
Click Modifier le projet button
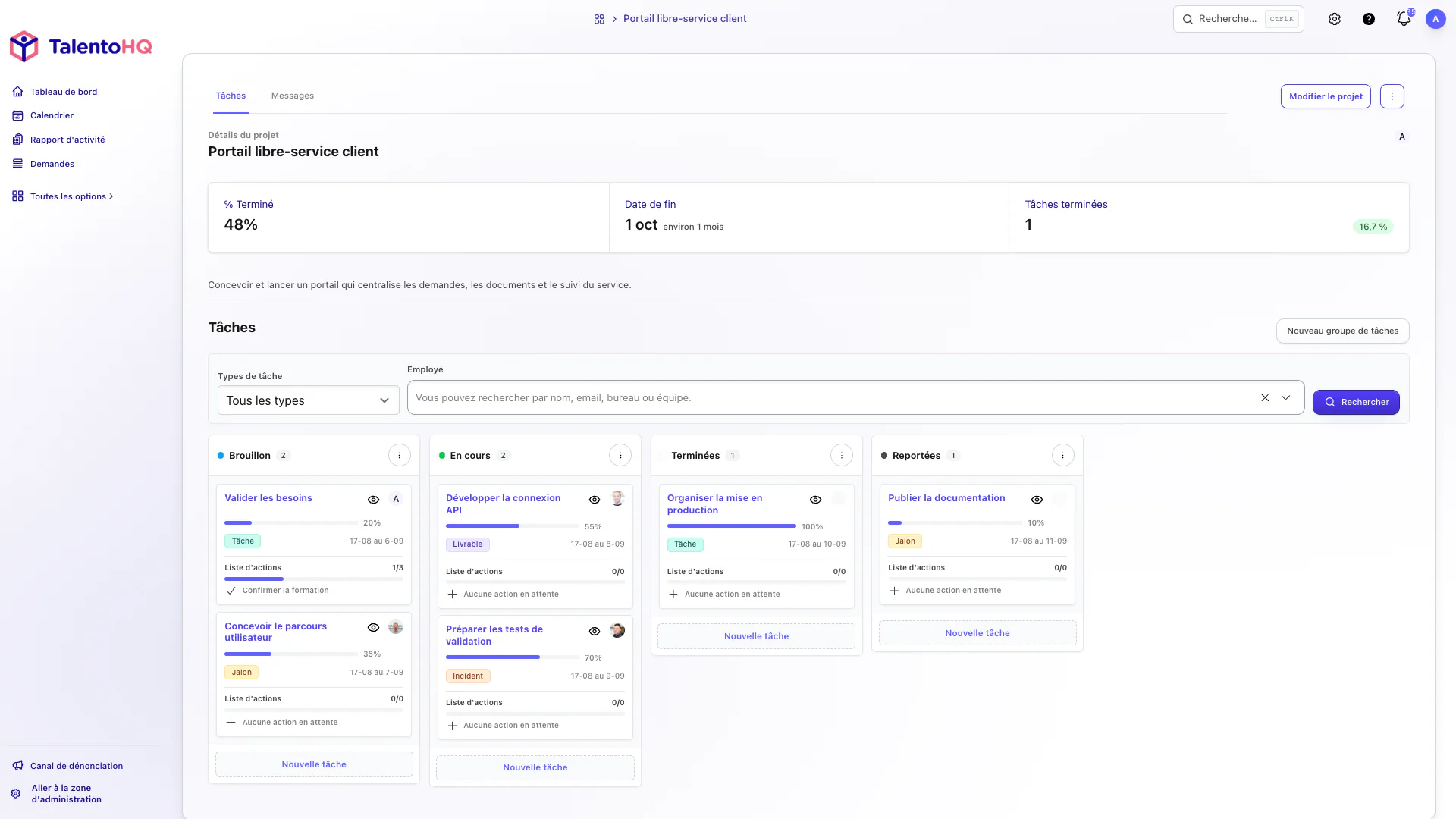1326,96
